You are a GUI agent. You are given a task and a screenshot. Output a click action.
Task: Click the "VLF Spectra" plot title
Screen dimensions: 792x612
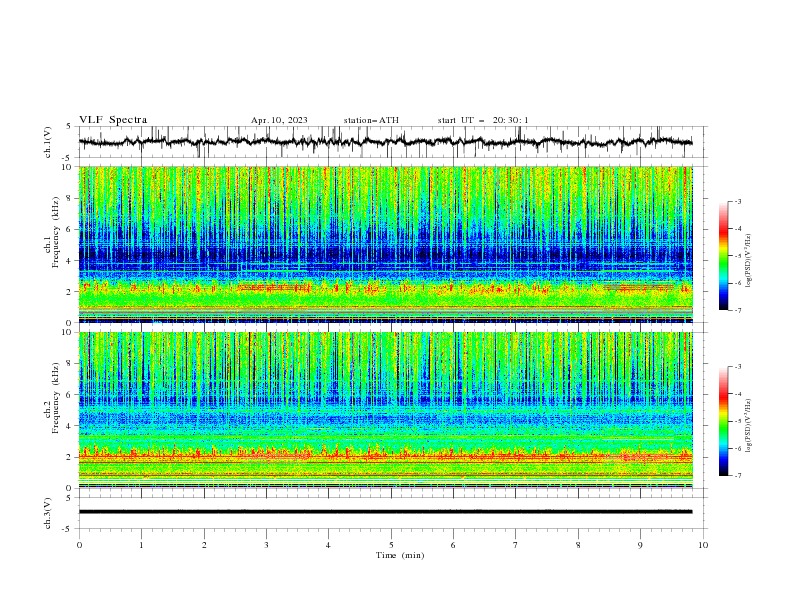pyautogui.click(x=113, y=120)
